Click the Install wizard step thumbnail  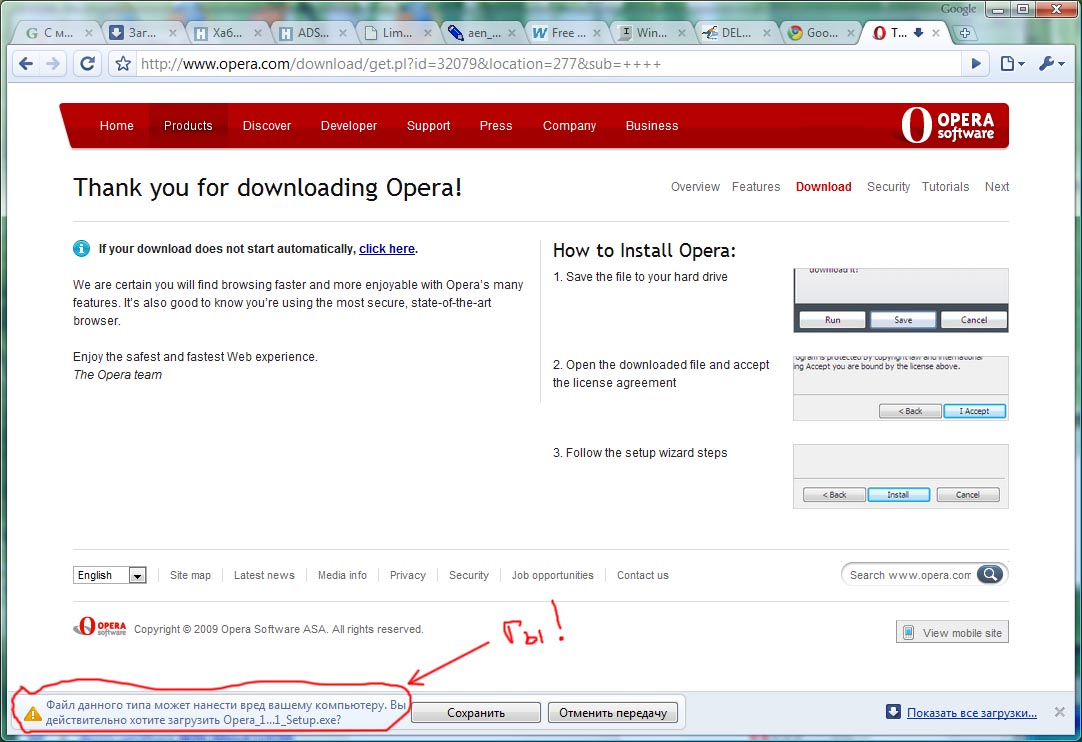901,476
